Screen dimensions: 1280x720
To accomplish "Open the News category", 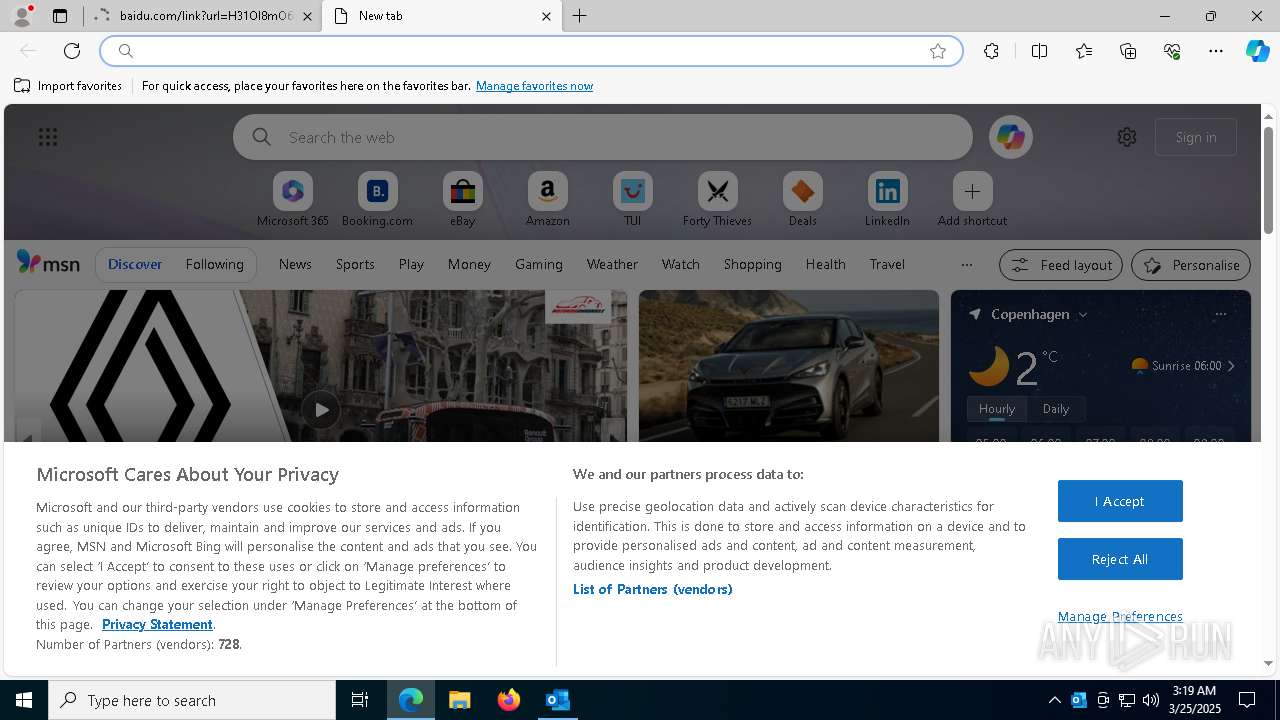I will 295,264.
